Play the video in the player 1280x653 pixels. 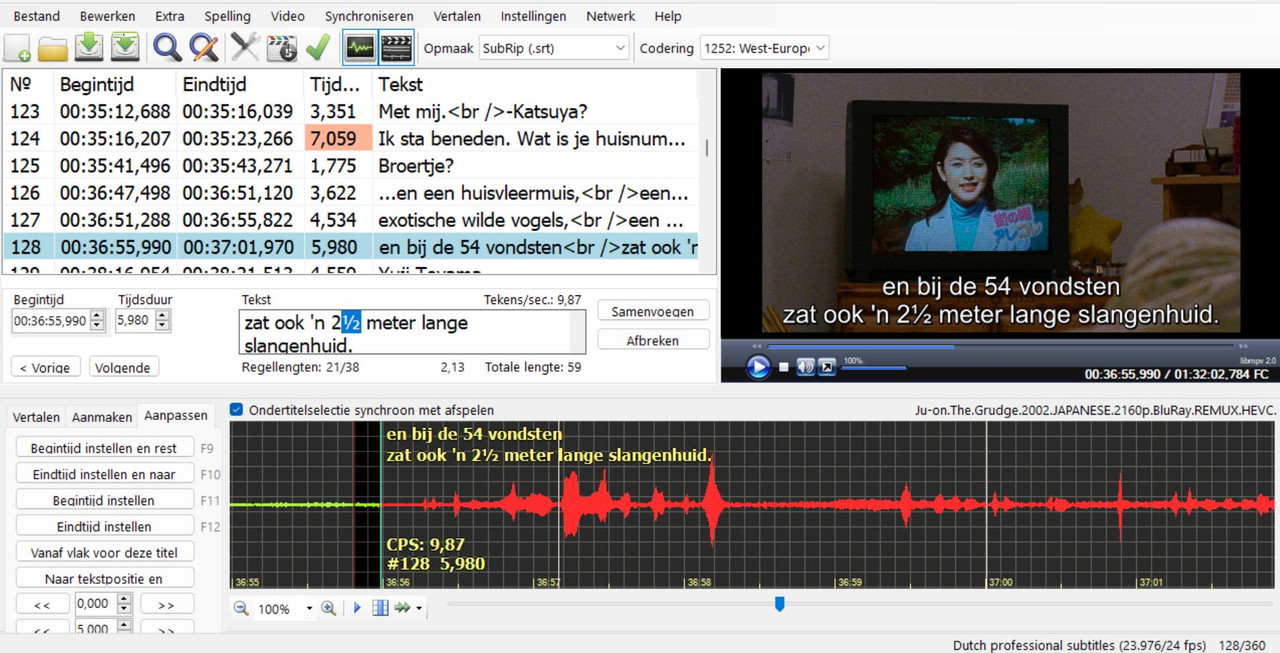pyautogui.click(x=758, y=367)
